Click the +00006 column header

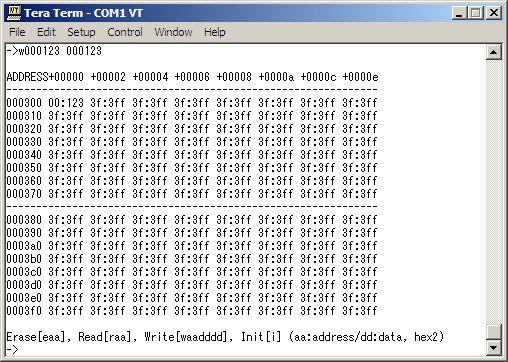[192, 77]
